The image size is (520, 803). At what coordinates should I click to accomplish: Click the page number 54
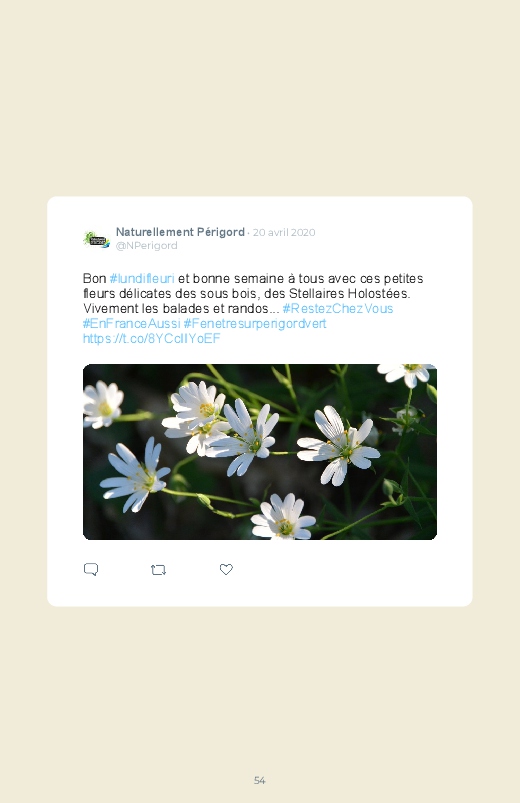click(x=260, y=780)
